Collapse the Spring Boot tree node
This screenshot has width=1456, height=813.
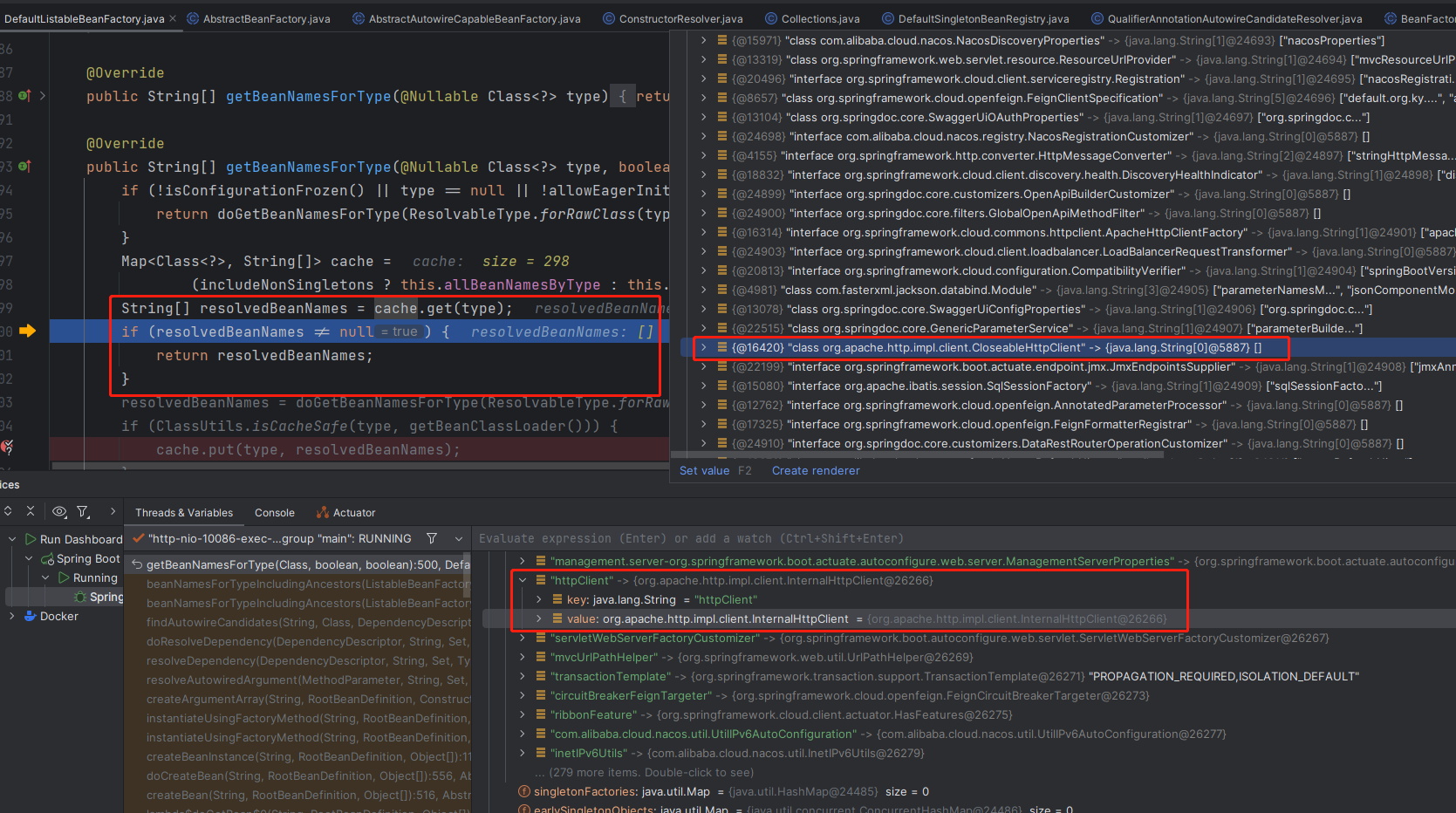(x=29, y=558)
